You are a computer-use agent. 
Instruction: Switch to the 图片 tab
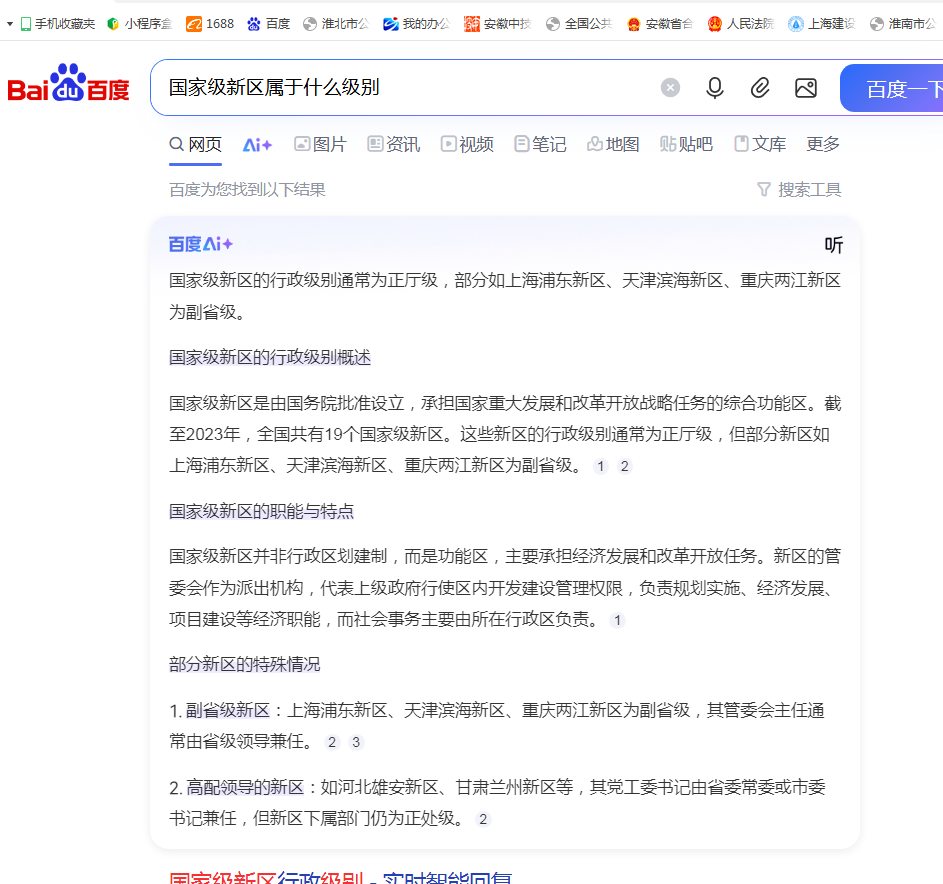320,144
